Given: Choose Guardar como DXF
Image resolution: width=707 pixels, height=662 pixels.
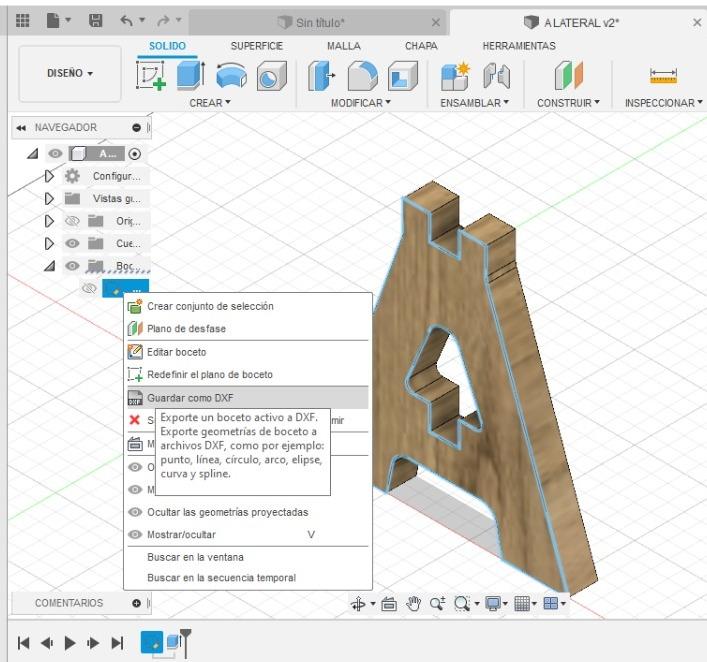Looking at the screenshot, I should pyautogui.click(x=248, y=398).
